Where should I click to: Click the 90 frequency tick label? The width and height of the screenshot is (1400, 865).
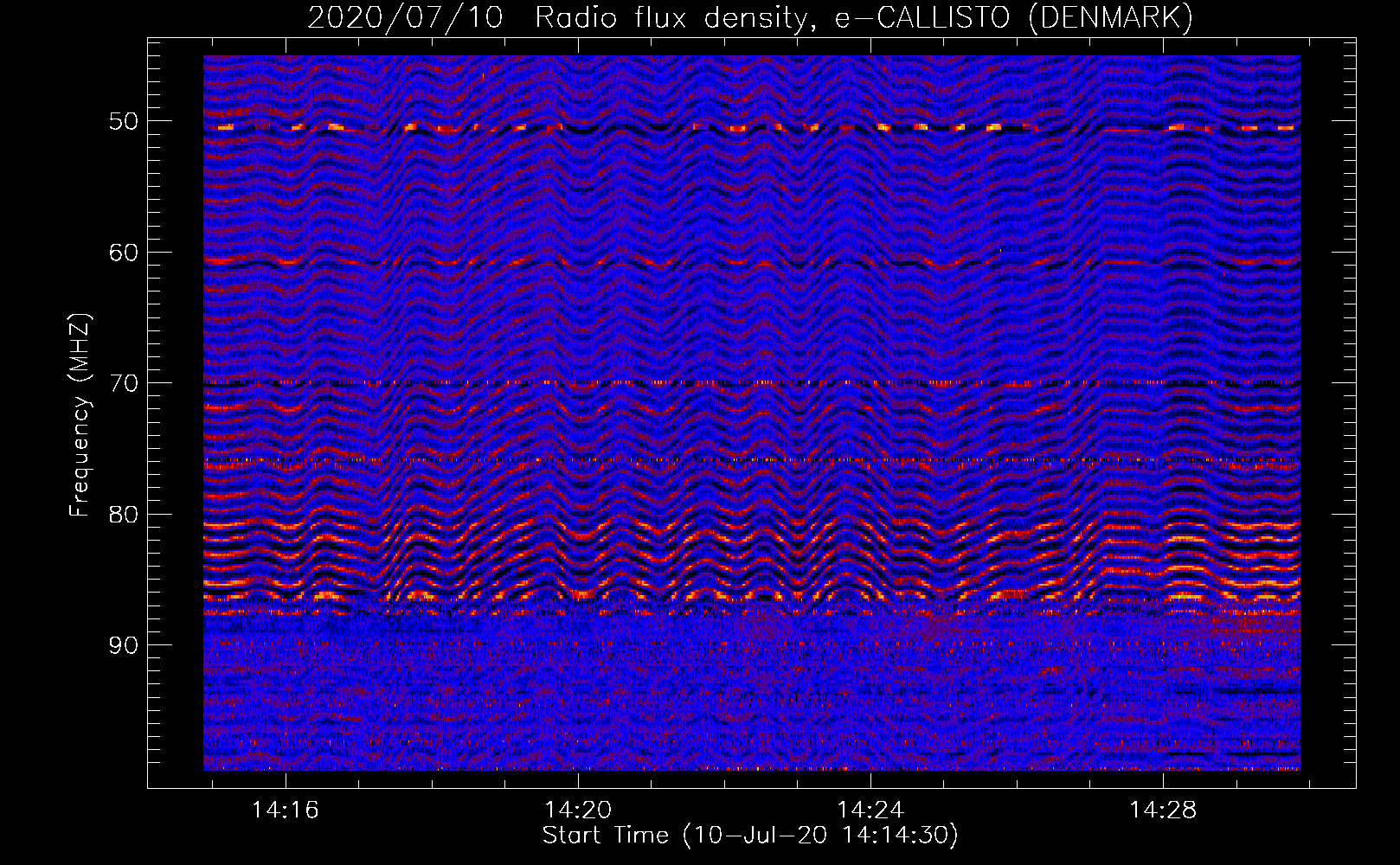coord(123,645)
